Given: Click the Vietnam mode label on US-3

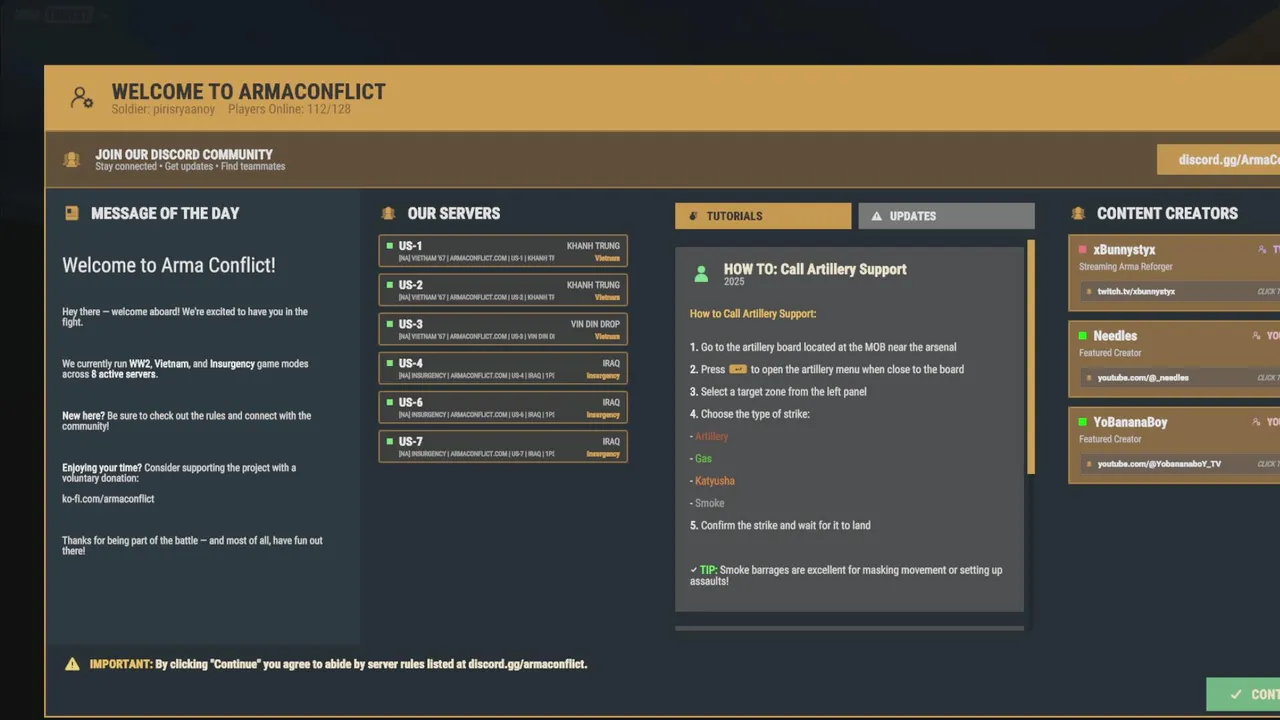Looking at the screenshot, I should click(607, 337).
